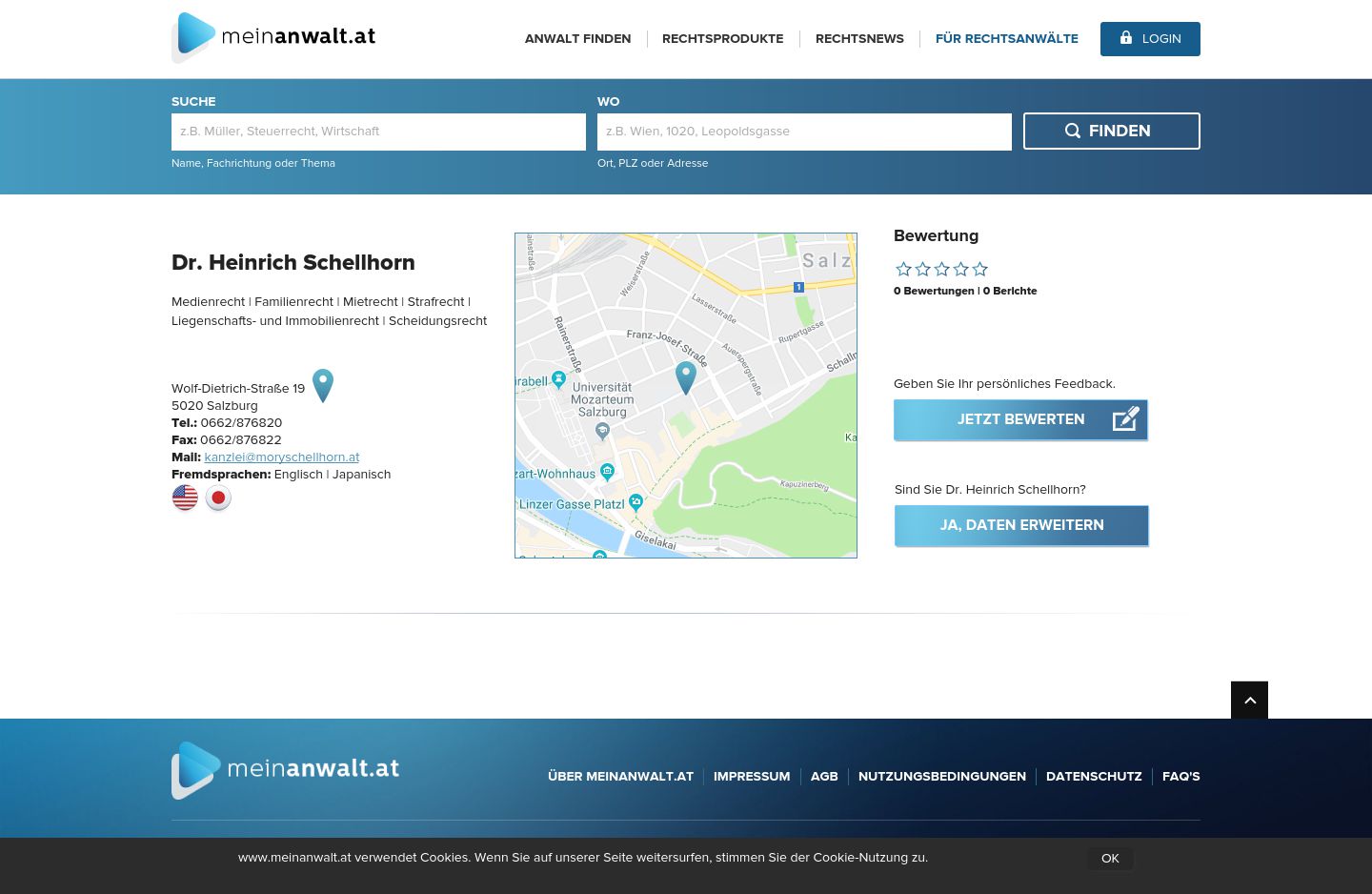Click the third rating star

pos(942,269)
